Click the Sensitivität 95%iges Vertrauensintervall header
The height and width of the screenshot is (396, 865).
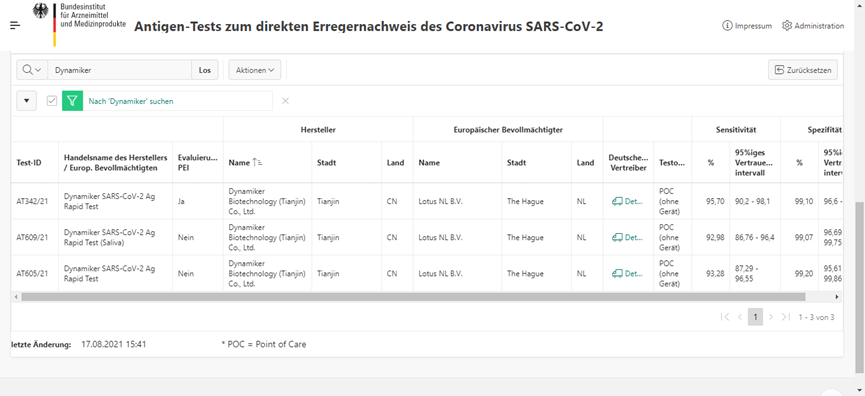[x=754, y=163]
